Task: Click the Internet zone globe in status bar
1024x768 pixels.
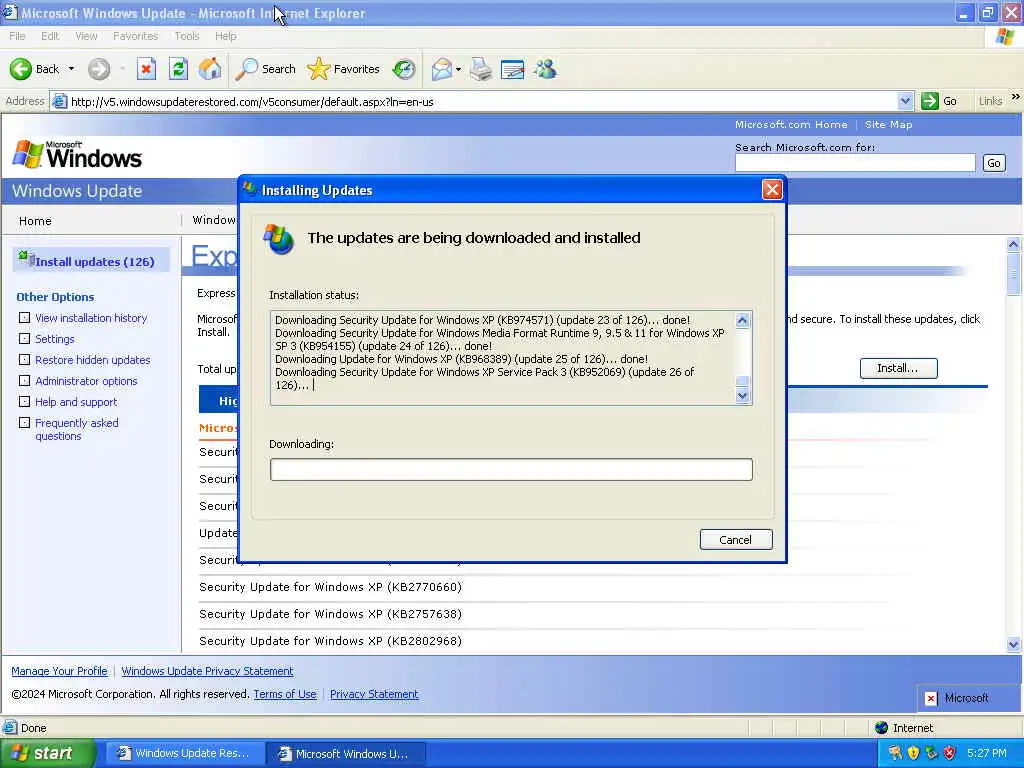Action: click(x=882, y=728)
